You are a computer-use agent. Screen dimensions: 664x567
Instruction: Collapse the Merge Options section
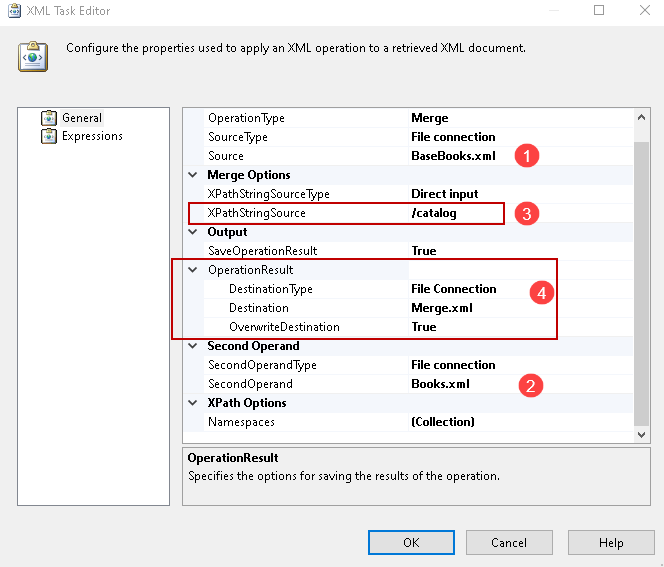(193, 175)
